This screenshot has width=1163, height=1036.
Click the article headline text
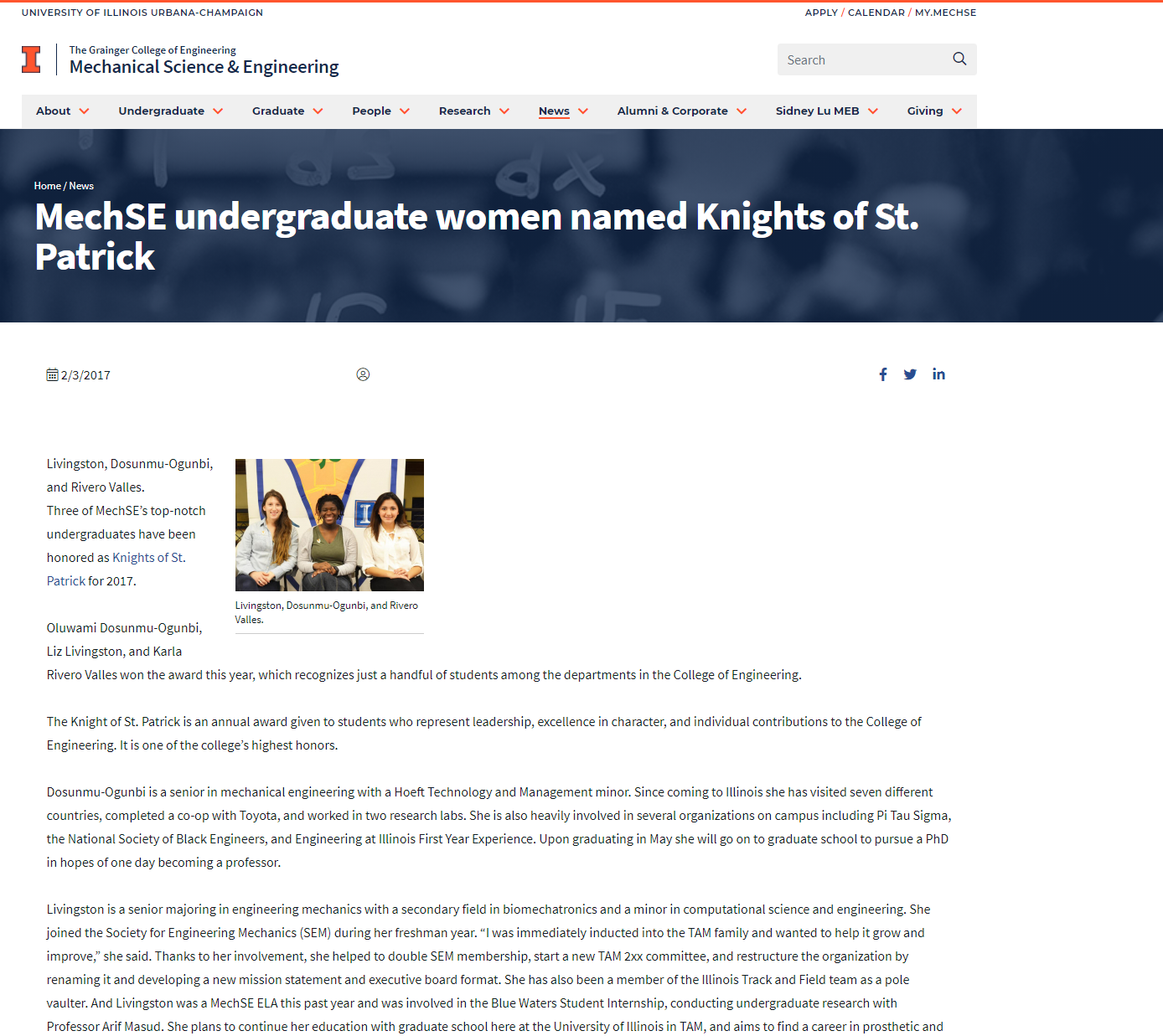coord(476,236)
